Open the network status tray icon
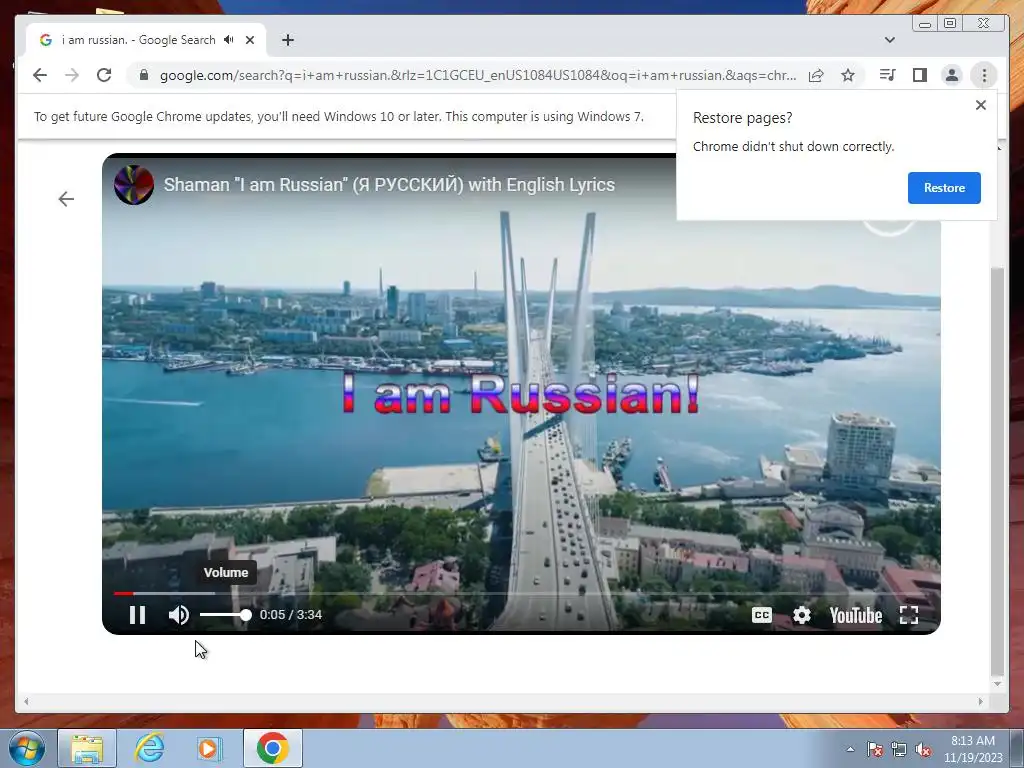 (899, 749)
